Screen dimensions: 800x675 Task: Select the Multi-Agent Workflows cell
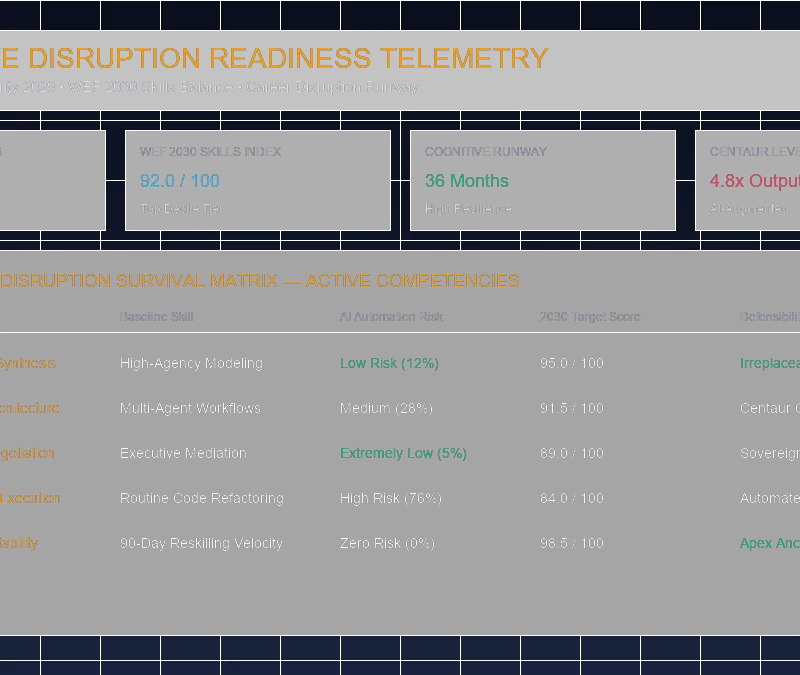190,408
